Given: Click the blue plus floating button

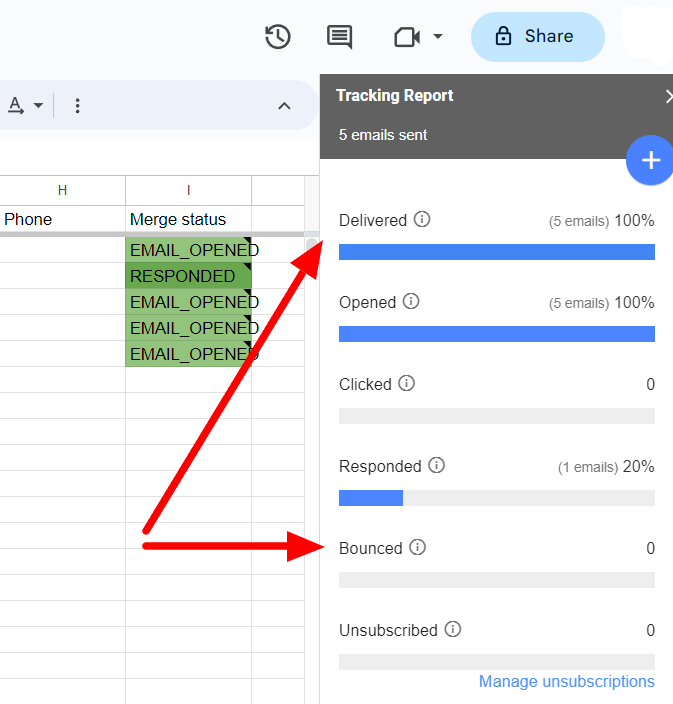Looking at the screenshot, I should point(650,160).
